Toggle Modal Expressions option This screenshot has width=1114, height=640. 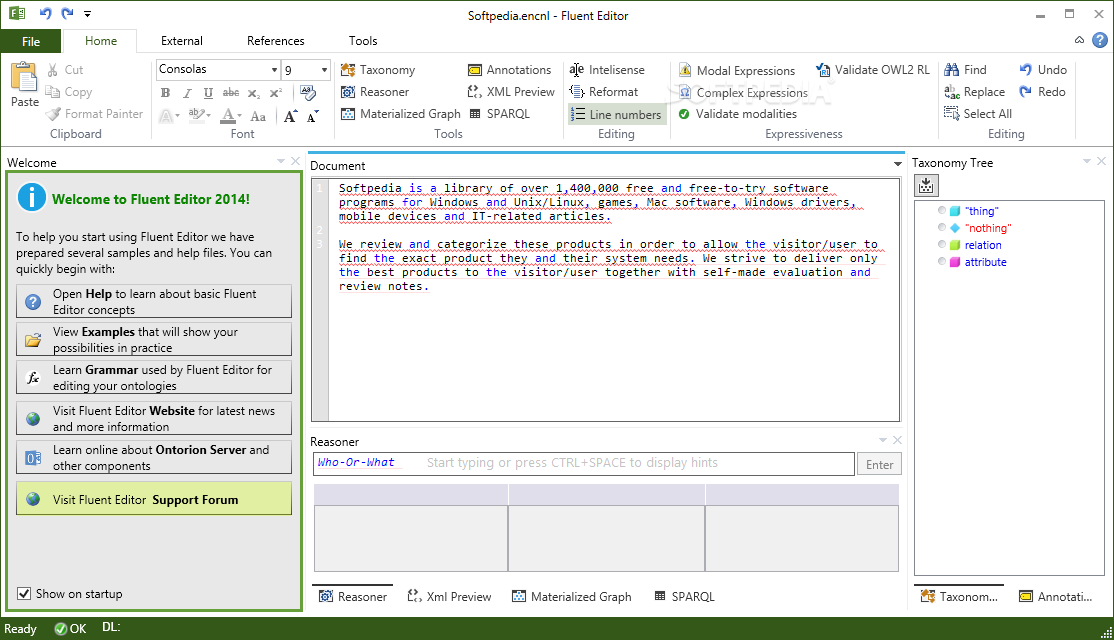point(737,70)
